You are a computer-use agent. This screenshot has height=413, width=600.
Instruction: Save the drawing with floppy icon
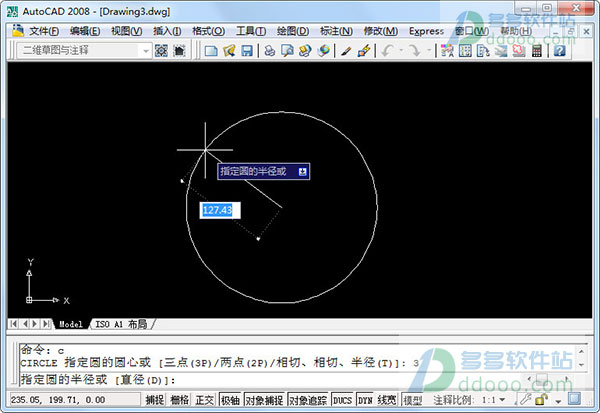[x=247, y=51]
